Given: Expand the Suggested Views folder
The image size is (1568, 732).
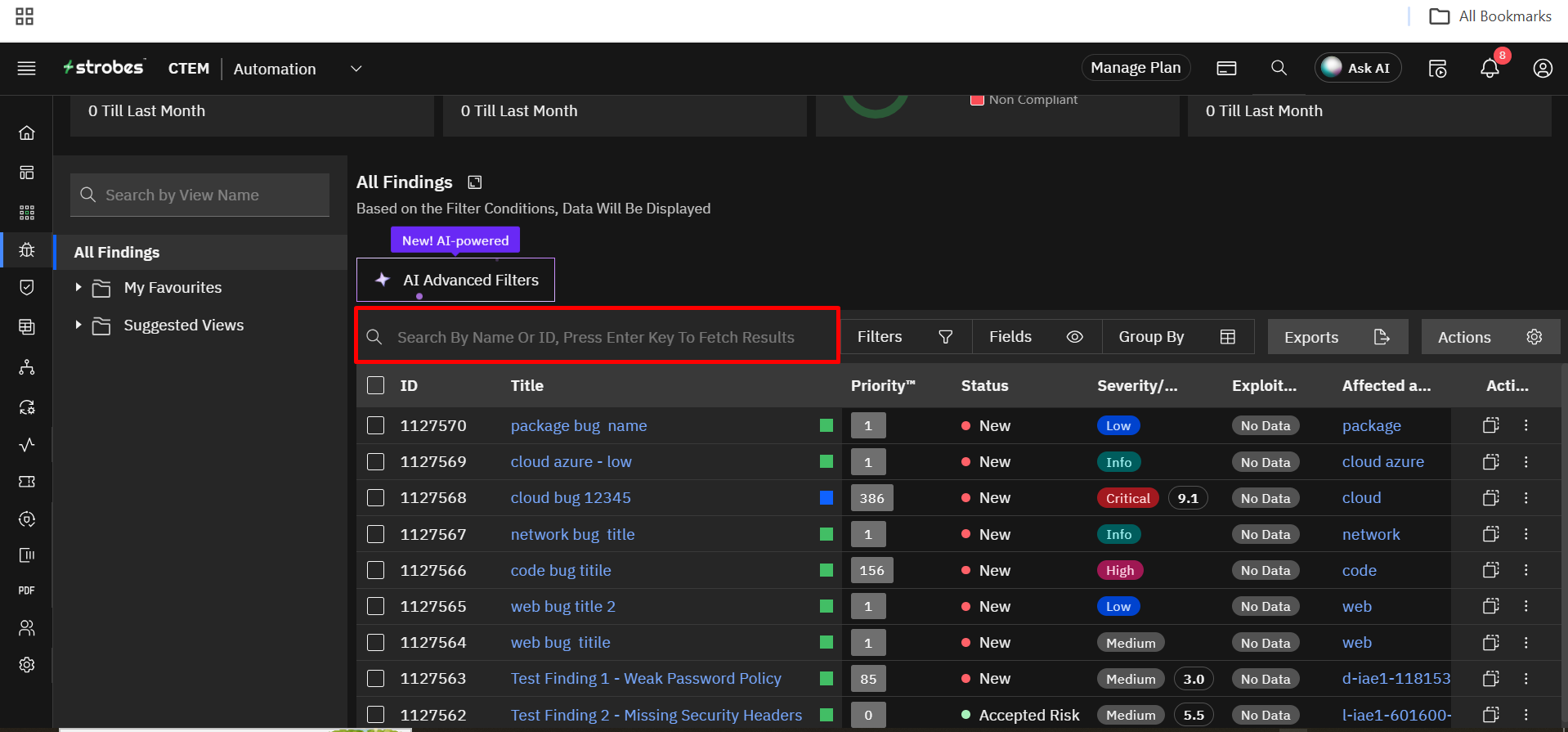Looking at the screenshot, I should click(x=78, y=326).
